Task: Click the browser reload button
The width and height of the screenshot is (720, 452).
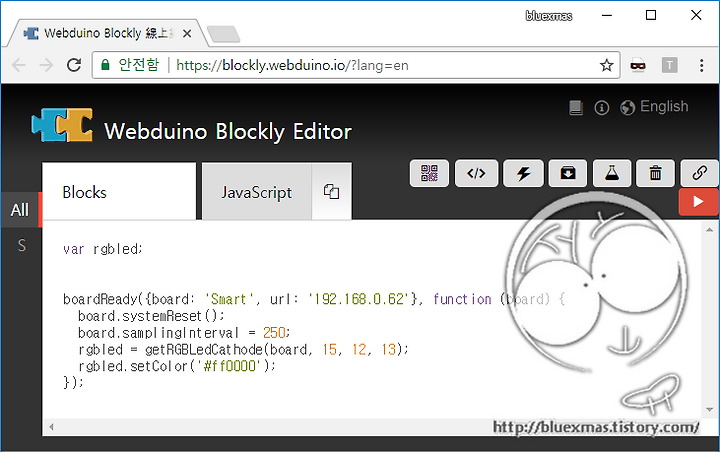Action: click(x=74, y=65)
